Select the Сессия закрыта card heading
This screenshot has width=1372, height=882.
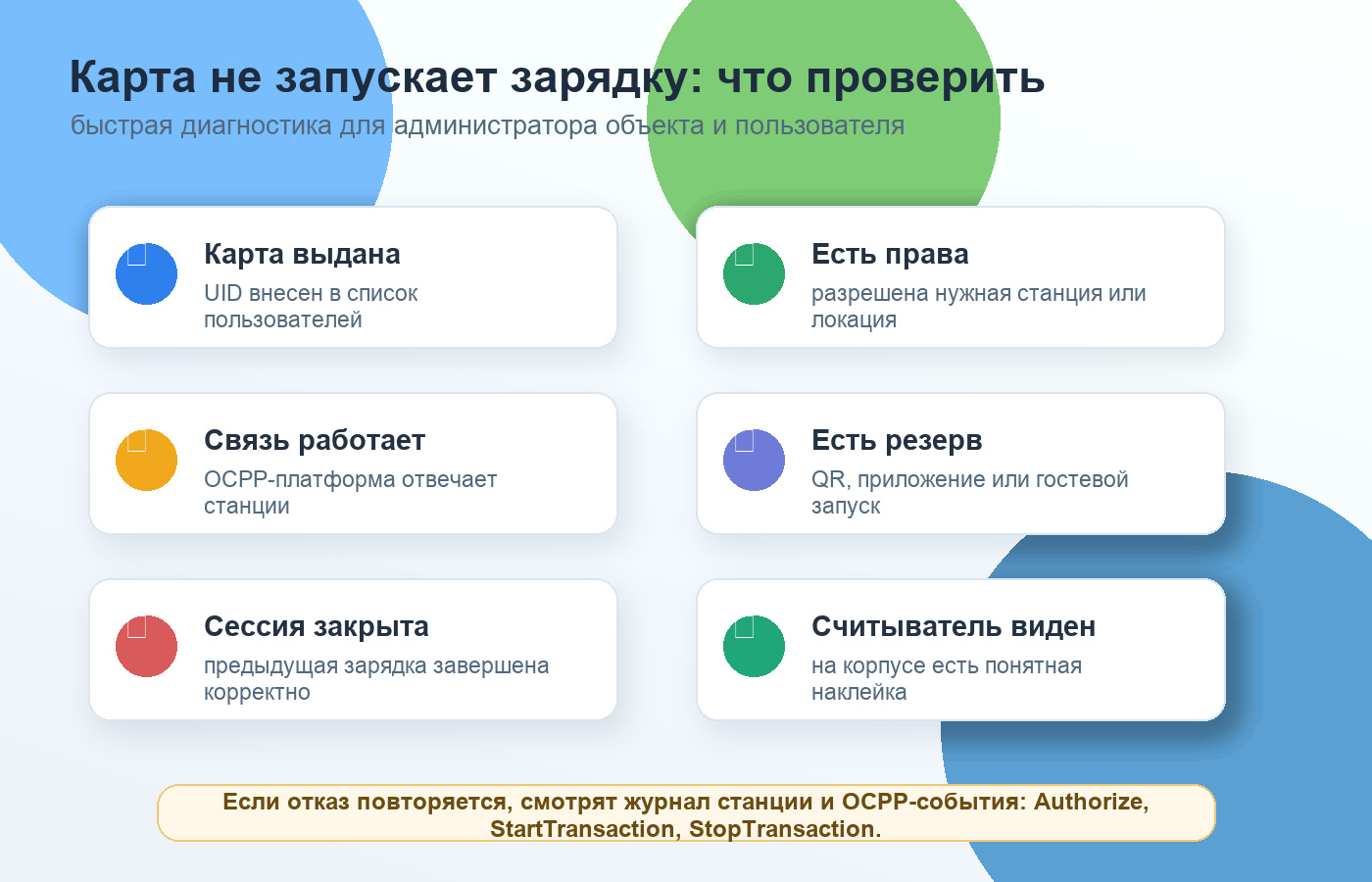click(x=317, y=626)
